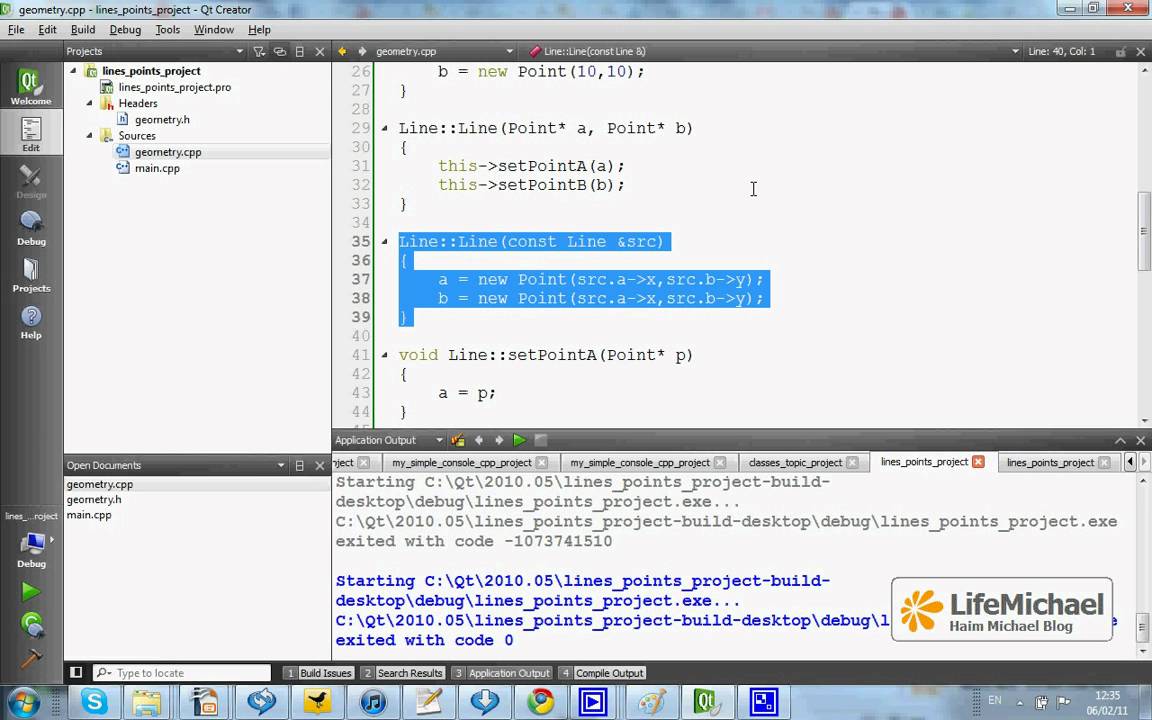This screenshot has height=720, width=1152.
Task: Close the Open Documents panel
Action: 320,466
